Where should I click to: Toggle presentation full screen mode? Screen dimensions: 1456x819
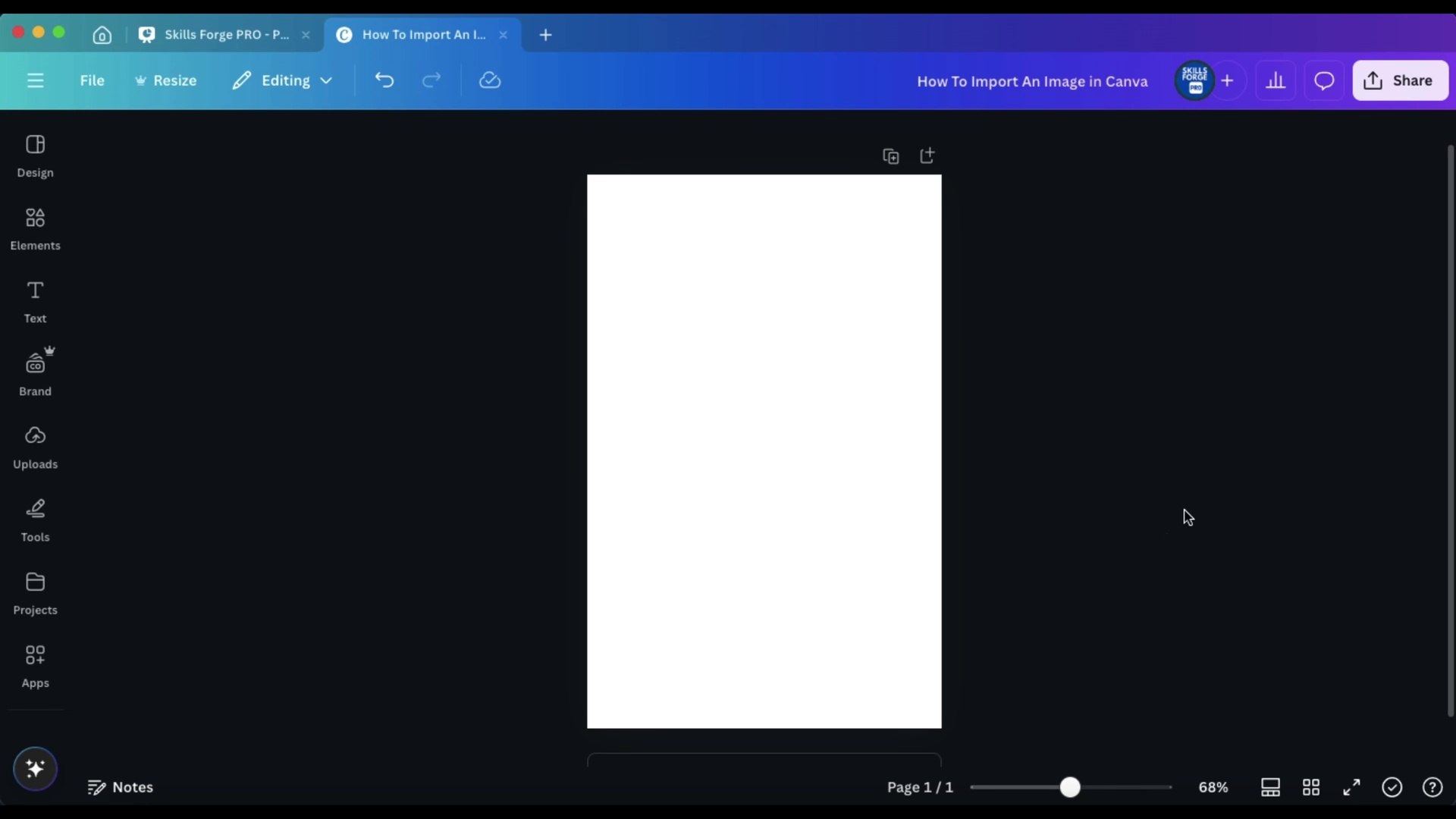[1351, 787]
